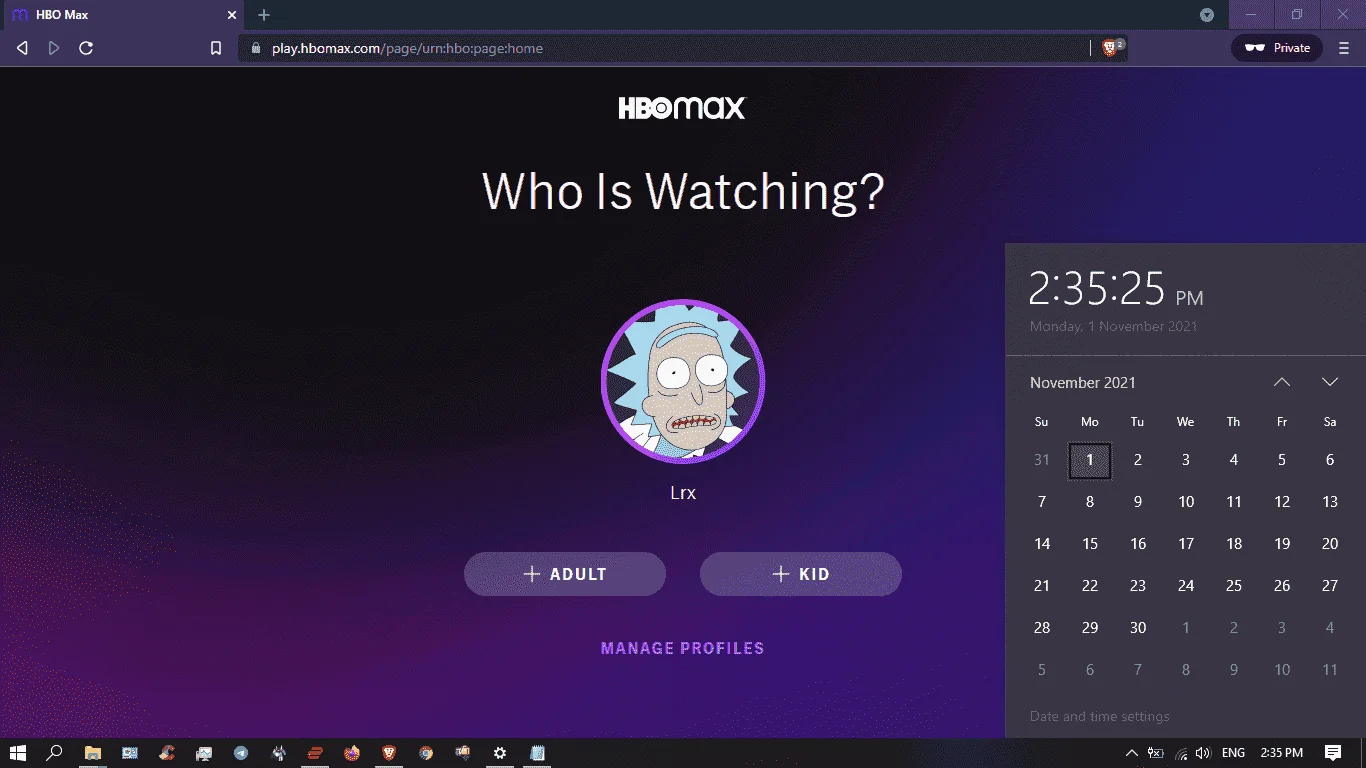The width and height of the screenshot is (1366, 768).
Task: Open Manage Profiles
Action: [x=683, y=648]
